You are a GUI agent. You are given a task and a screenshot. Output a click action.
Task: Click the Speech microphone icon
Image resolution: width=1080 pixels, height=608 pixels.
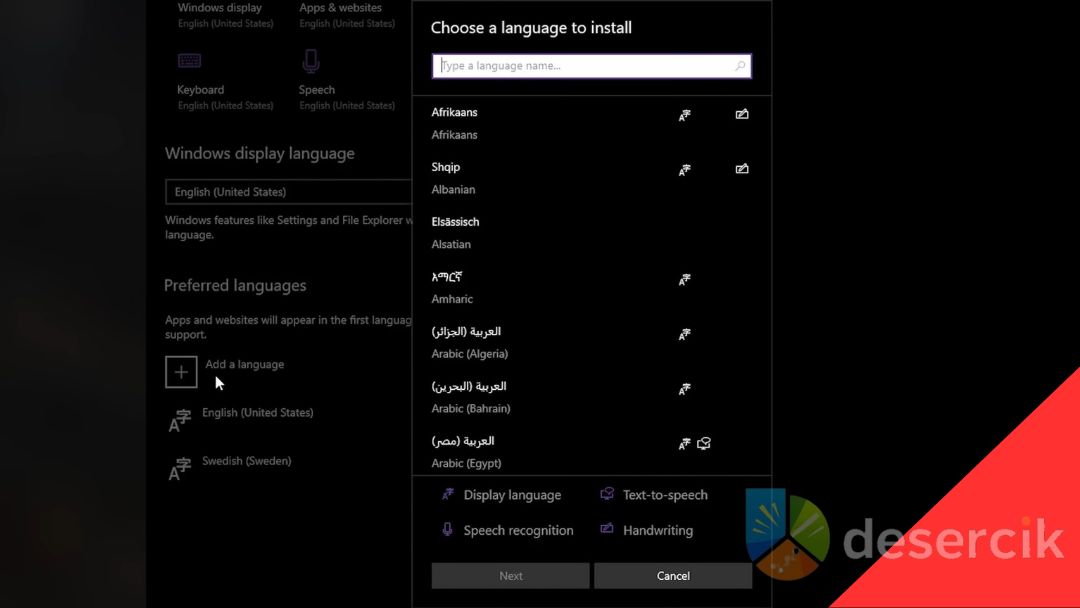pos(310,62)
